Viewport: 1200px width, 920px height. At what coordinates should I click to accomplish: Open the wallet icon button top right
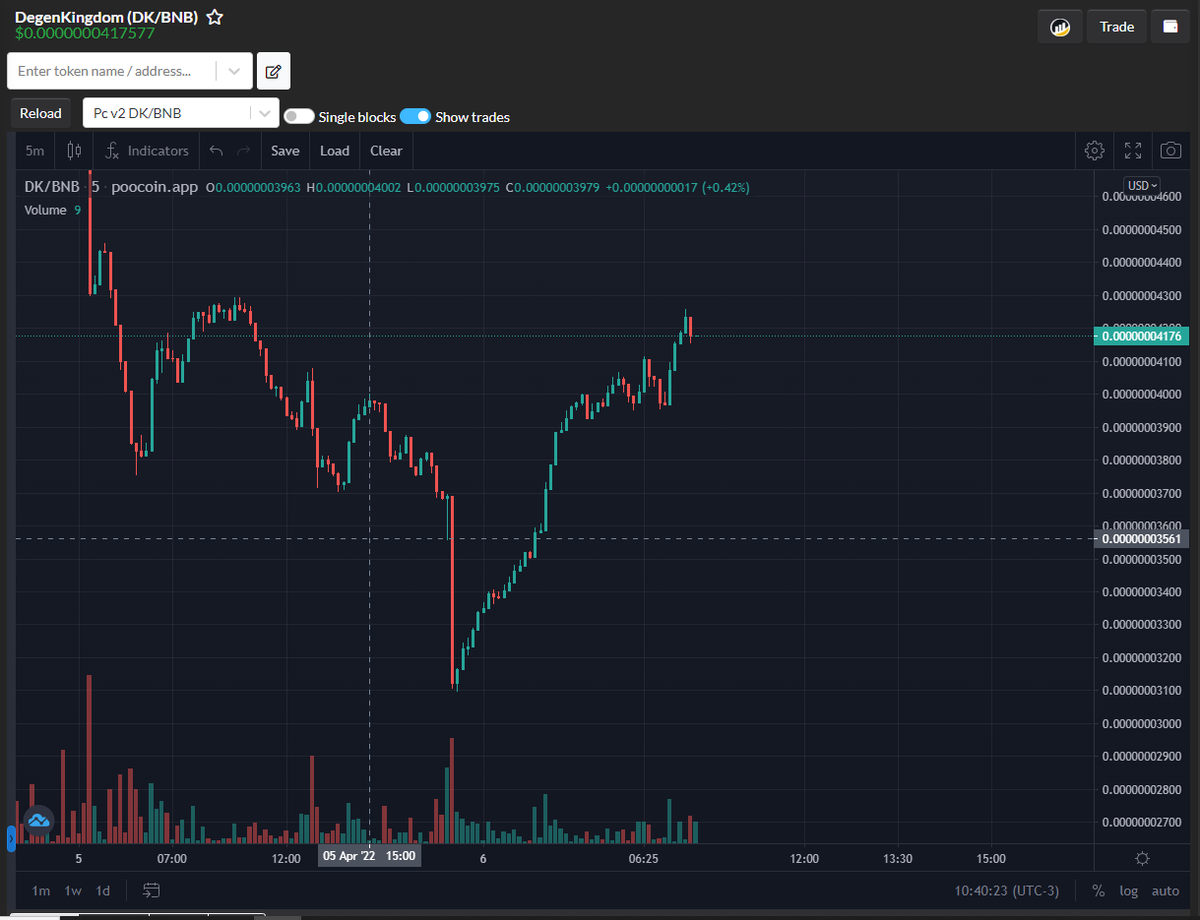1170,26
